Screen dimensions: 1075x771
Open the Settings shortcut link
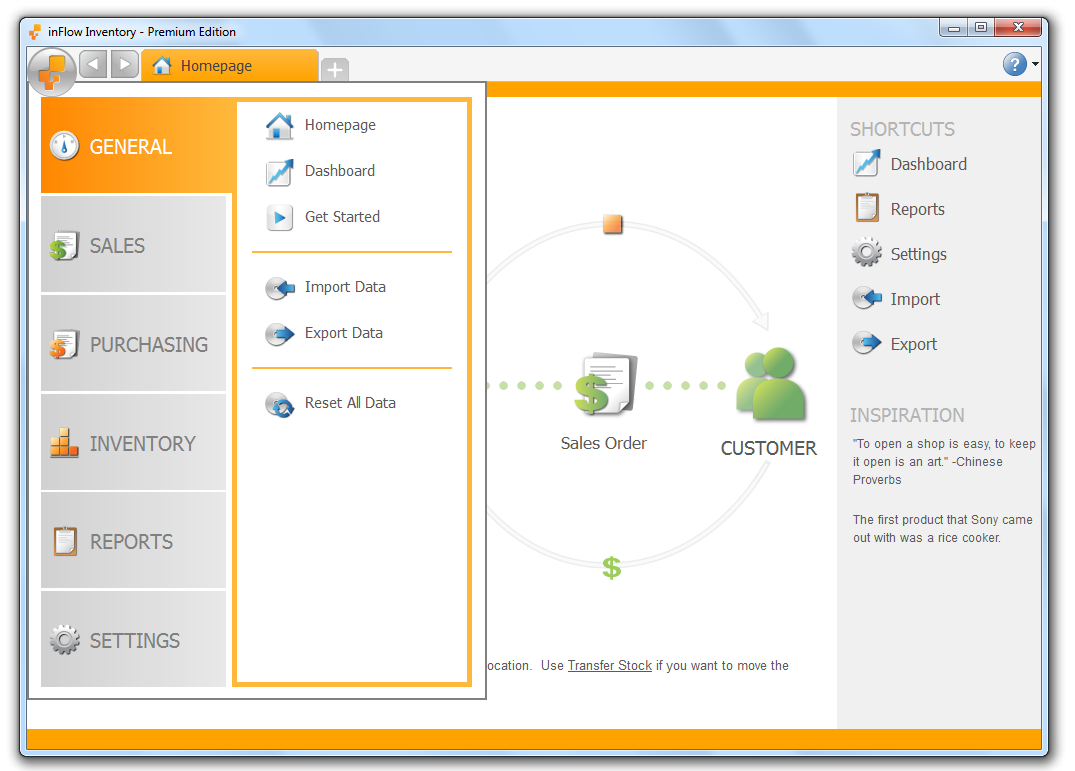point(918,254)
